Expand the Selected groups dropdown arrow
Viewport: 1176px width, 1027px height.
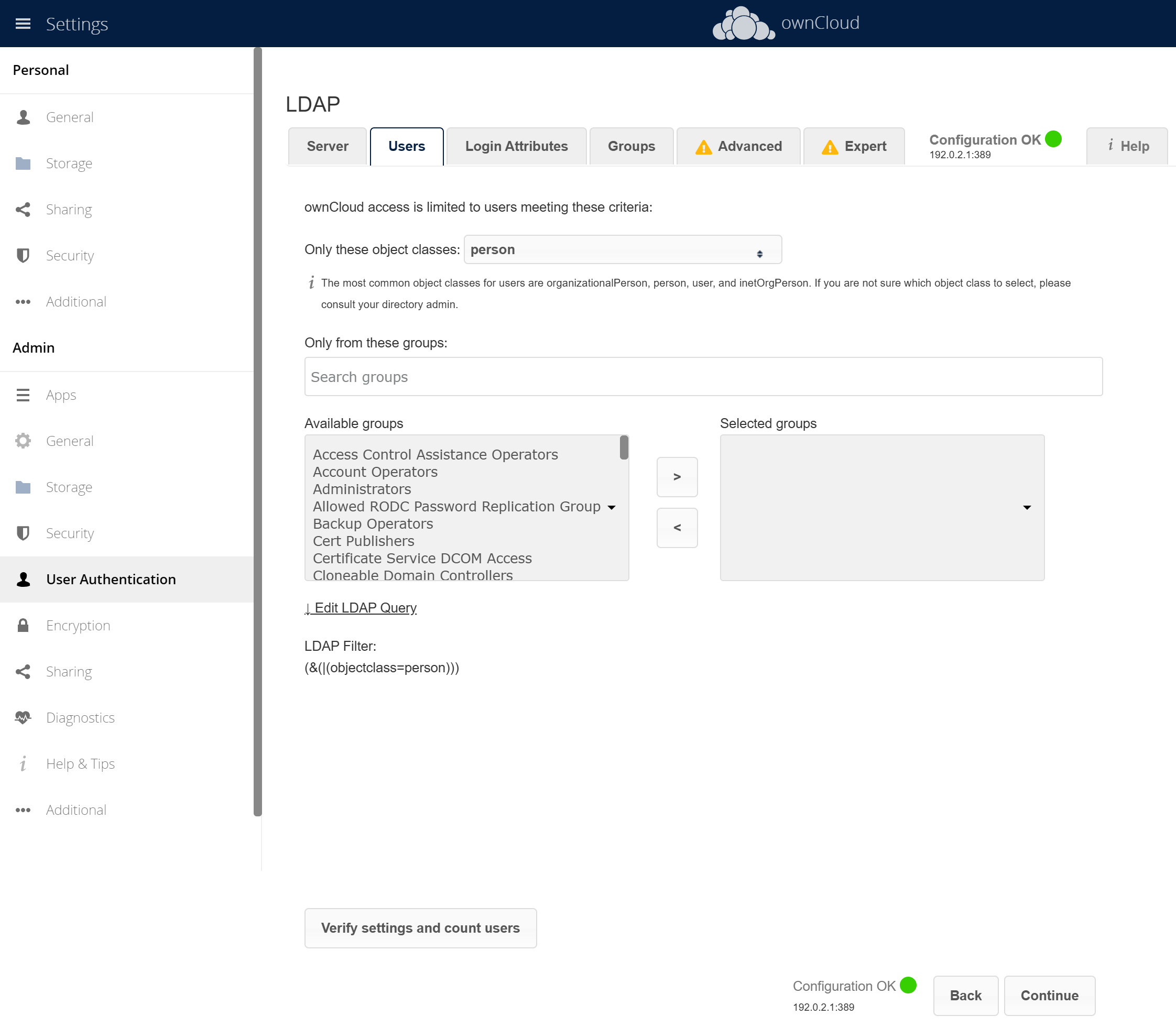pyautogui.click(x=1027, y=507)
